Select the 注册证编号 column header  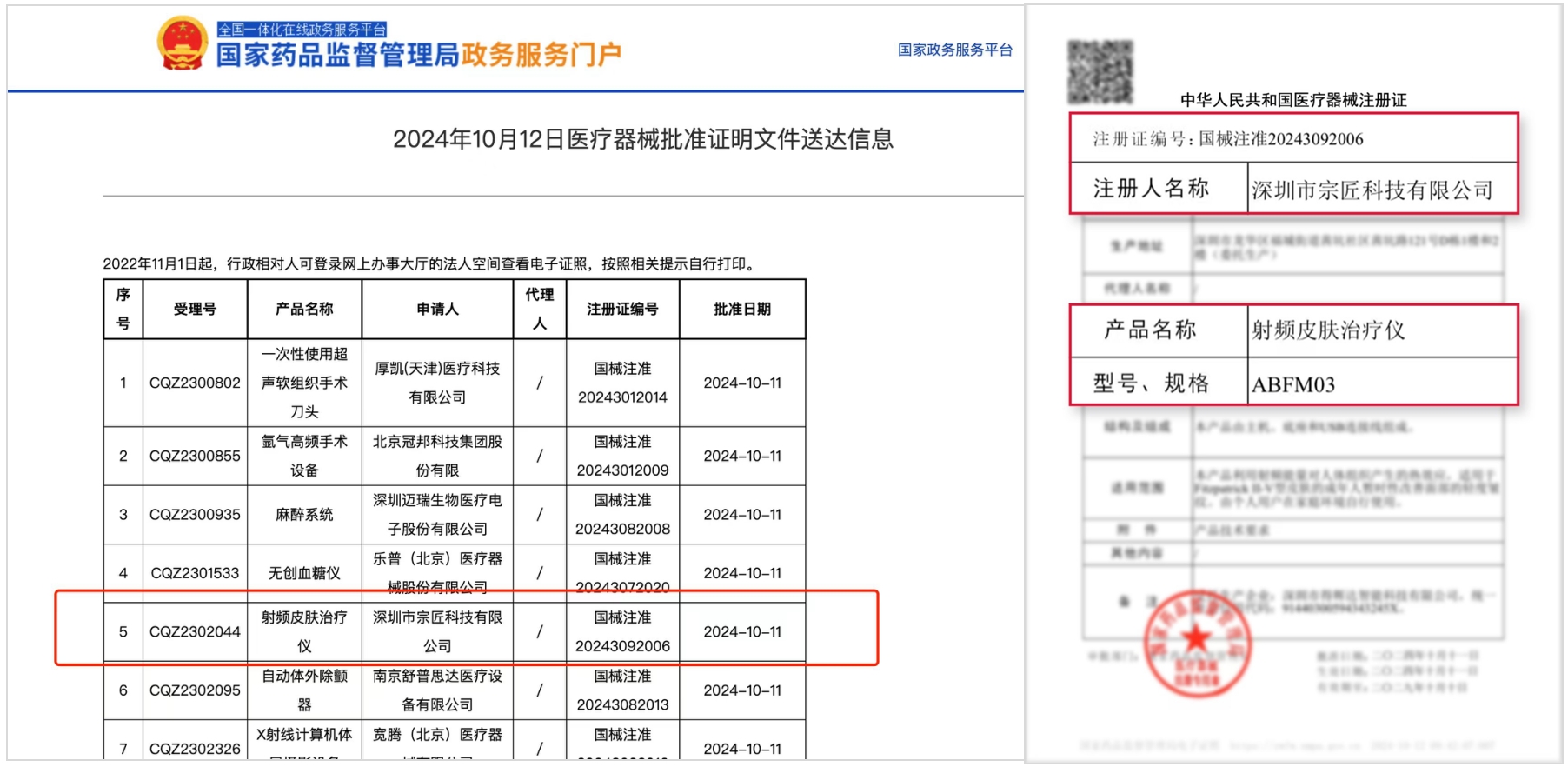(622, 309)
